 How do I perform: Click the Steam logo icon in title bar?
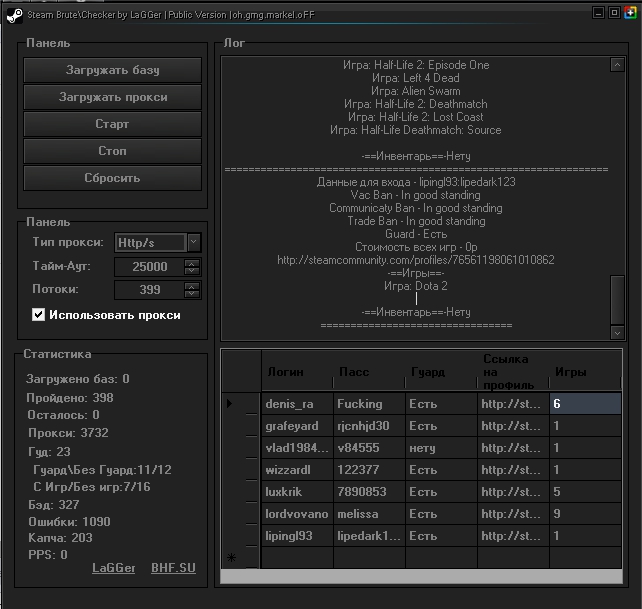[x=14, y=16]
